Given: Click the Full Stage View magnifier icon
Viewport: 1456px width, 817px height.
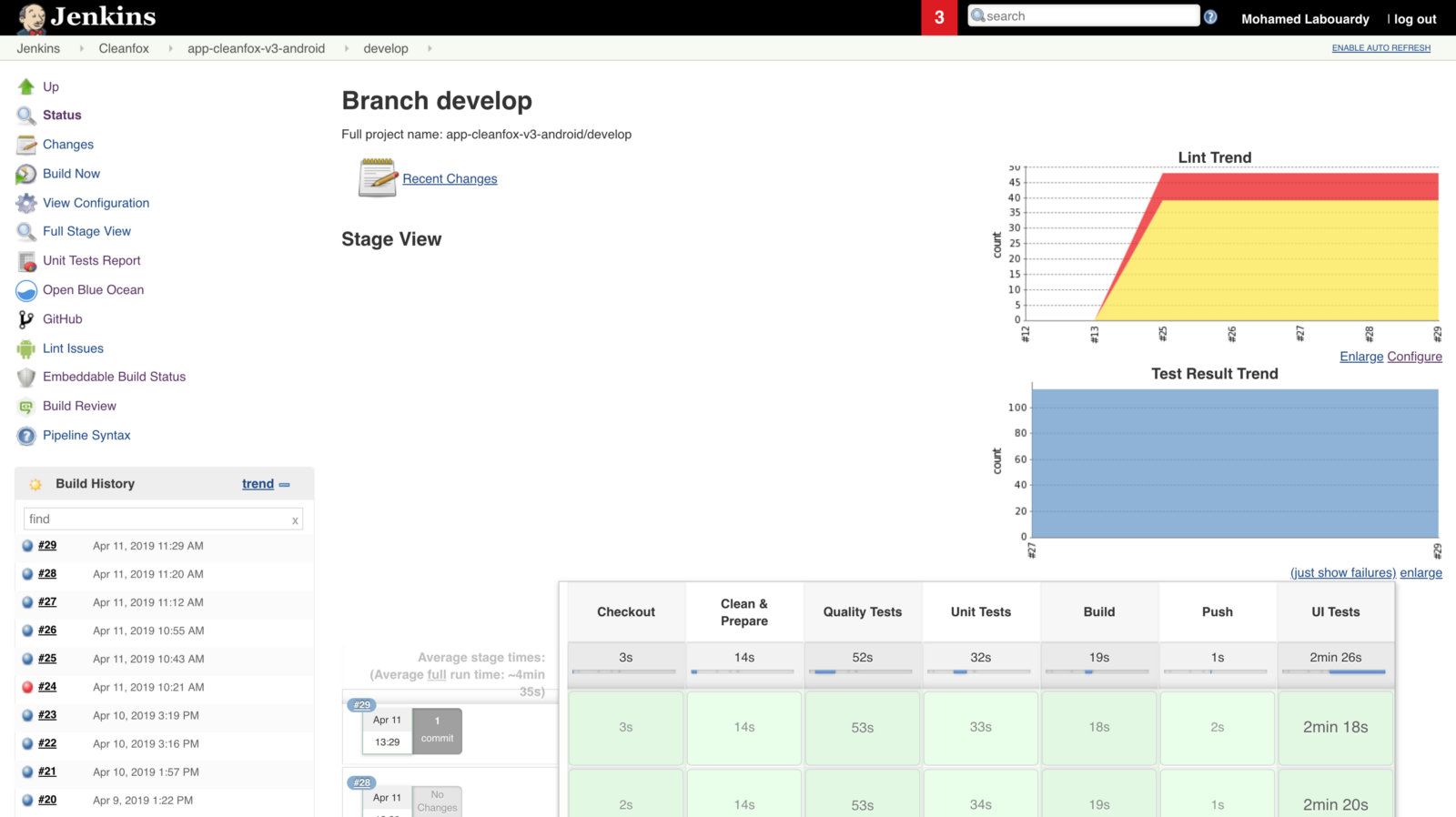Looking at the screenshot, I should pyautogui.click(x=26, y=232).
